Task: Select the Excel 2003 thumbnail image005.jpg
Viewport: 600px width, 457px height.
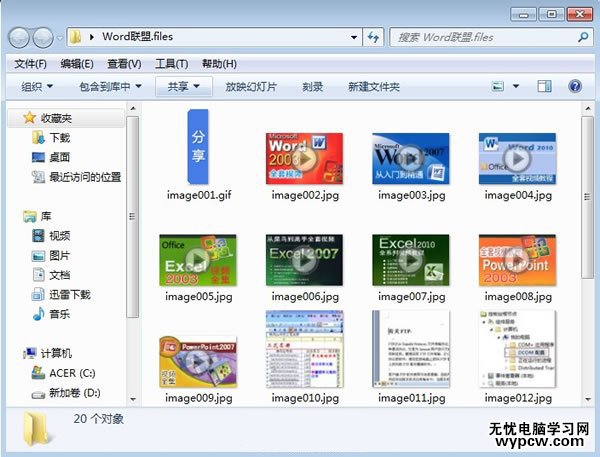Action: tap(198, 260)
